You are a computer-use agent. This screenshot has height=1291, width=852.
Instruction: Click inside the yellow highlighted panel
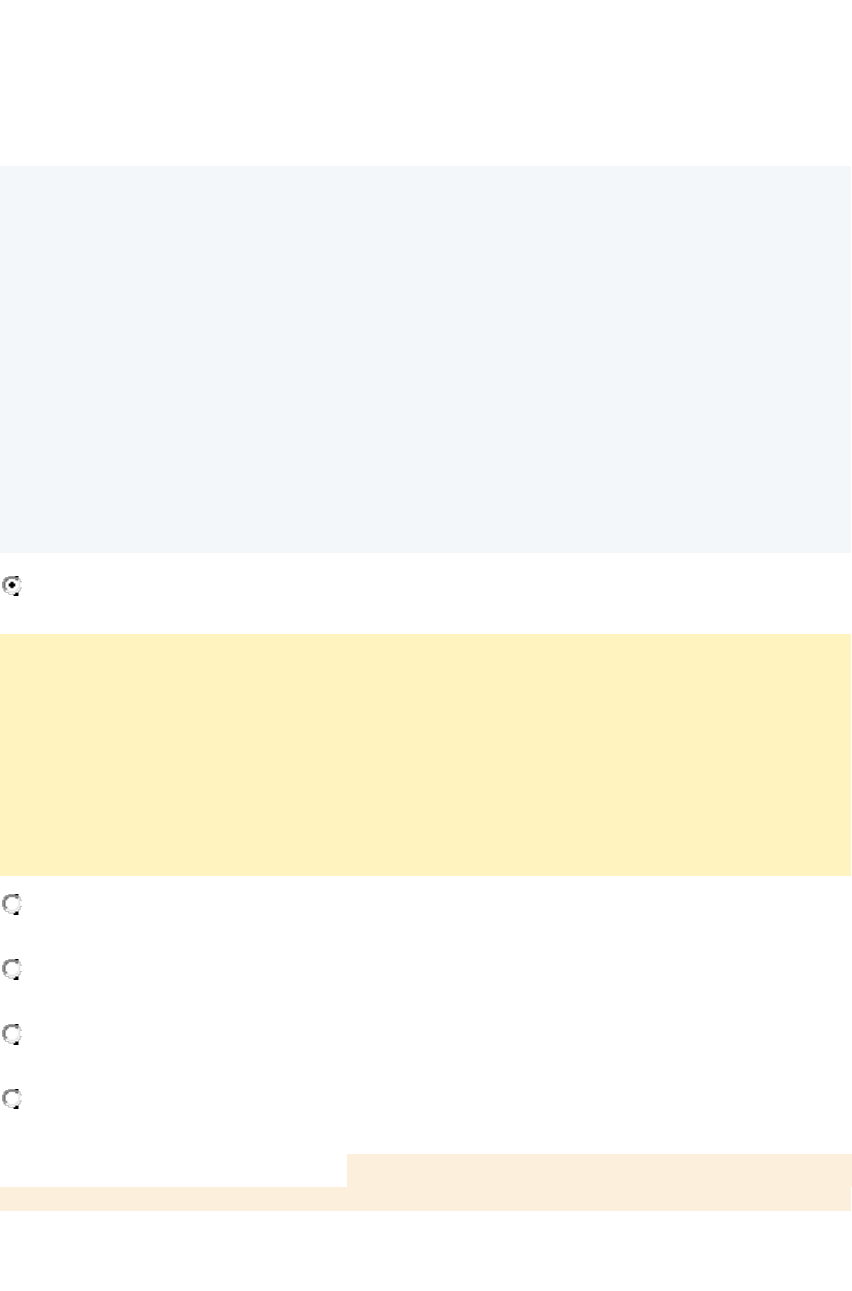click(425, 754)
